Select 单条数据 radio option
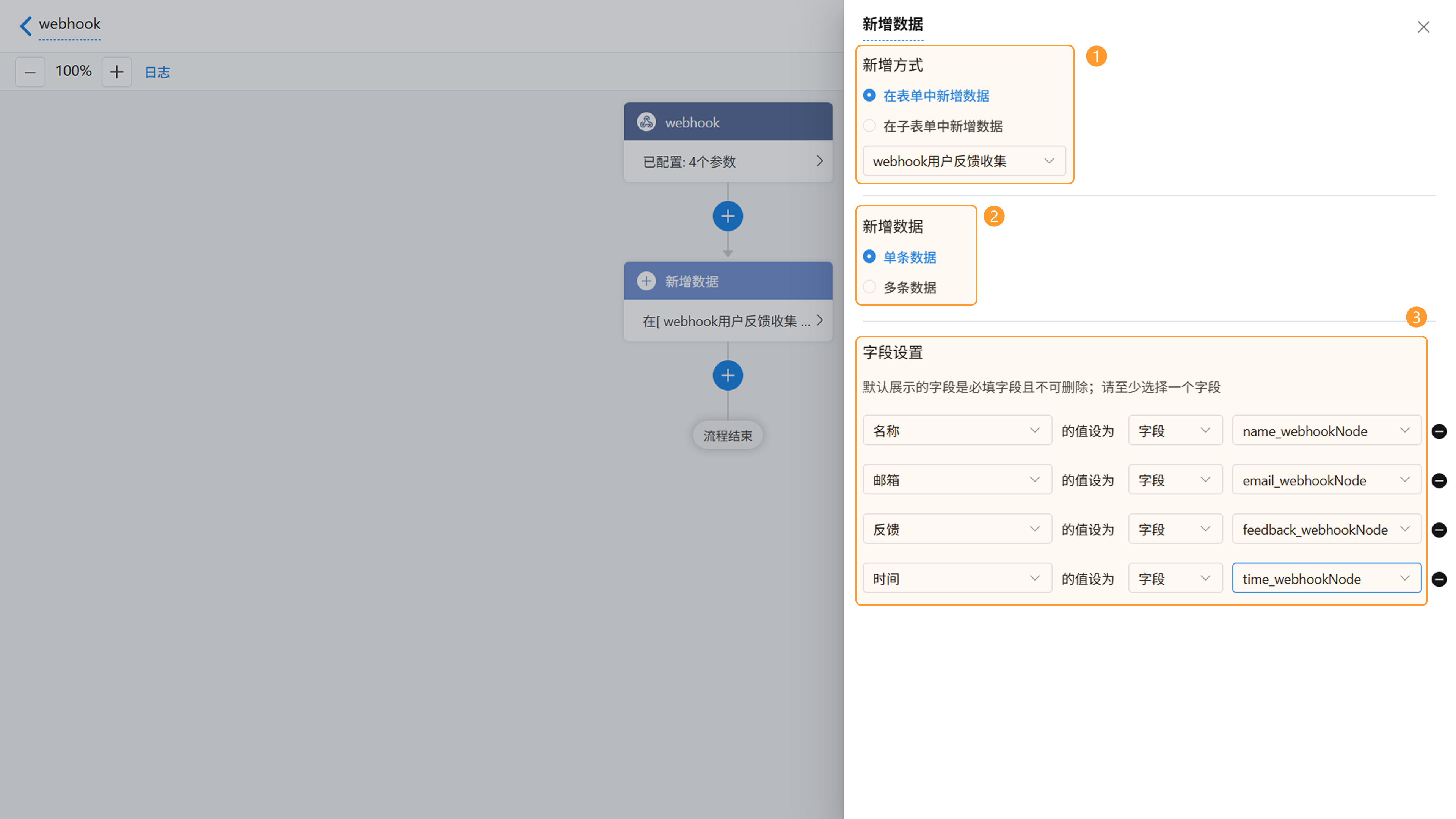The height and width of the screenshot is (819, 1456). [x=869, y=257]
